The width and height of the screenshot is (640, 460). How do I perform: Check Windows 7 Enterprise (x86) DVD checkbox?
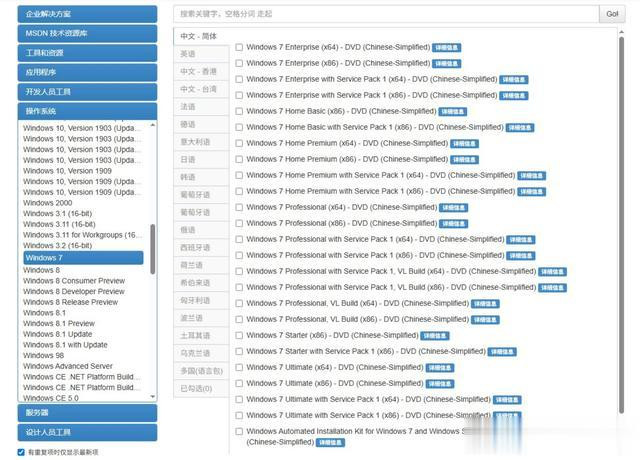pyautogui.click(x=239, y=63)
